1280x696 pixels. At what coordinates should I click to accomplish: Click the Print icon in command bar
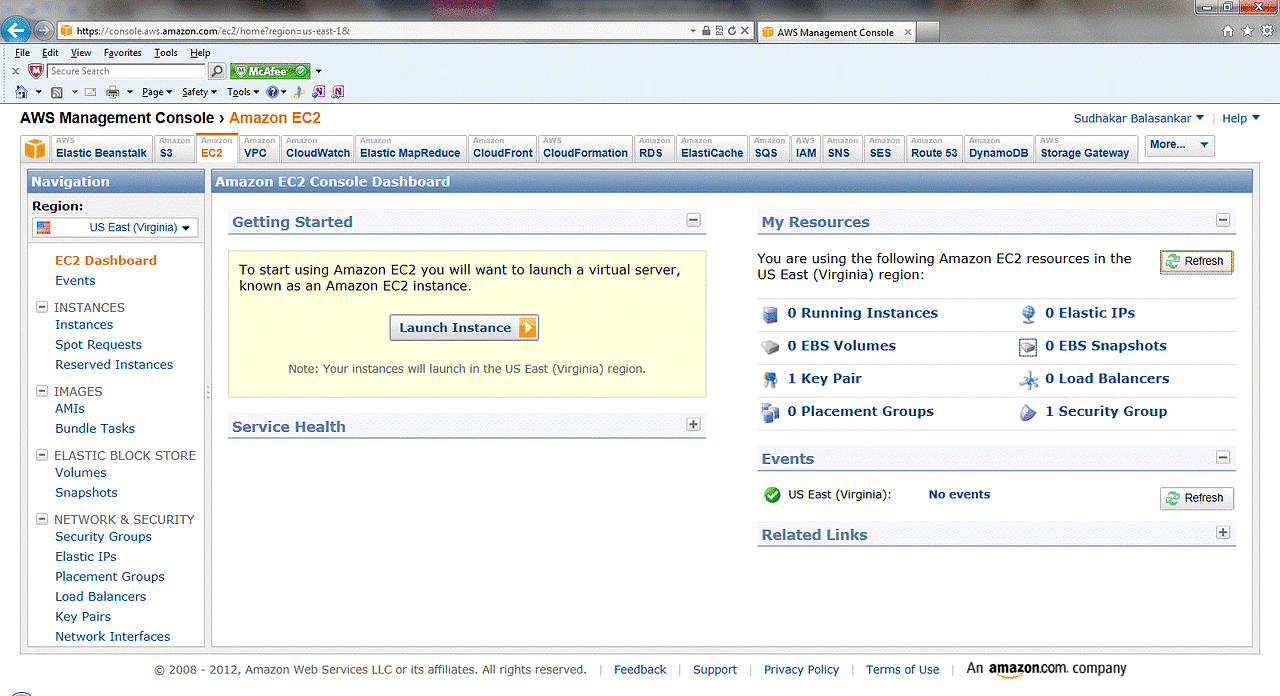113,92
